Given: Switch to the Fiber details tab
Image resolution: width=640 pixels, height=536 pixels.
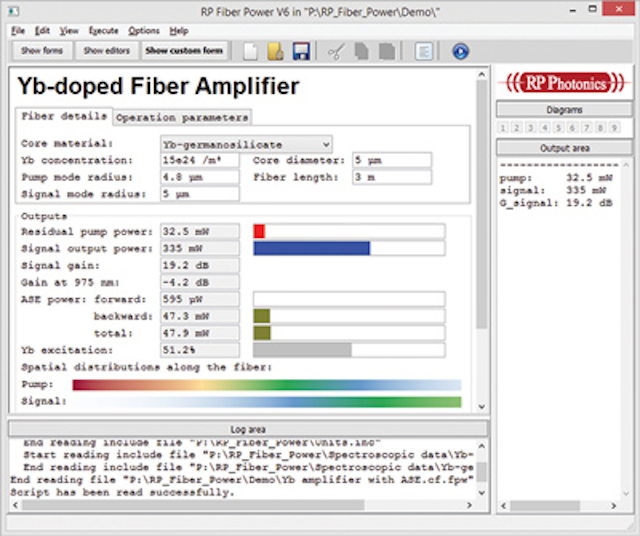Looking at the screenshot, I should pos(64,116).
